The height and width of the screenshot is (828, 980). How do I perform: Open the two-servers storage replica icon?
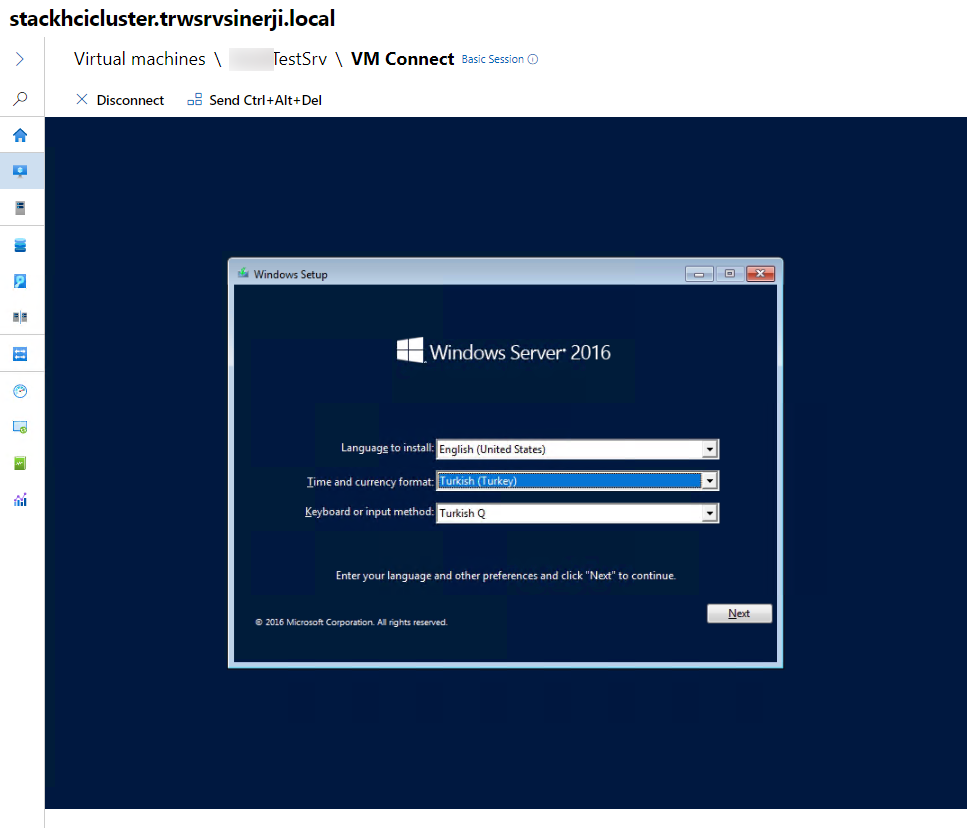pos(20,317)
